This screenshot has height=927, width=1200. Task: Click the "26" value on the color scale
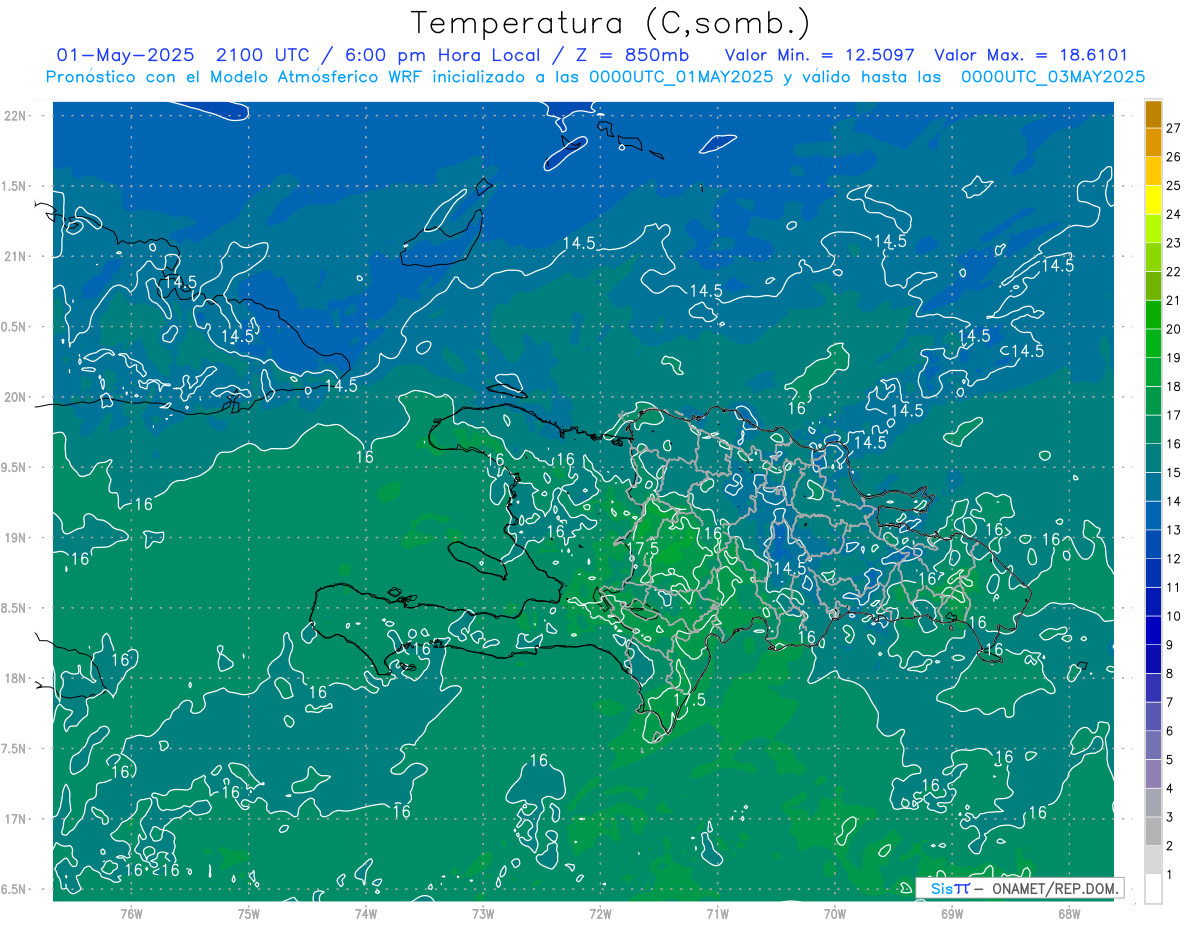click(x=1174, y=157)
